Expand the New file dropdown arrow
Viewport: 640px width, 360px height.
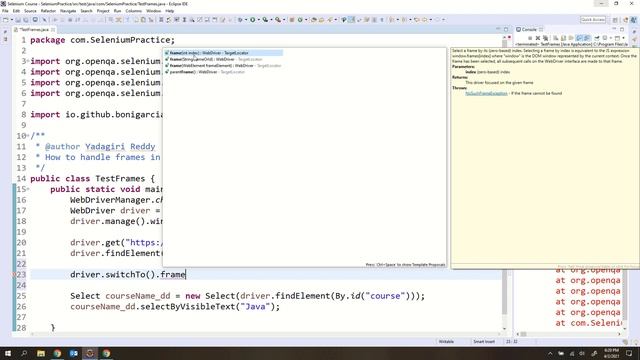[x=11, y=20]
